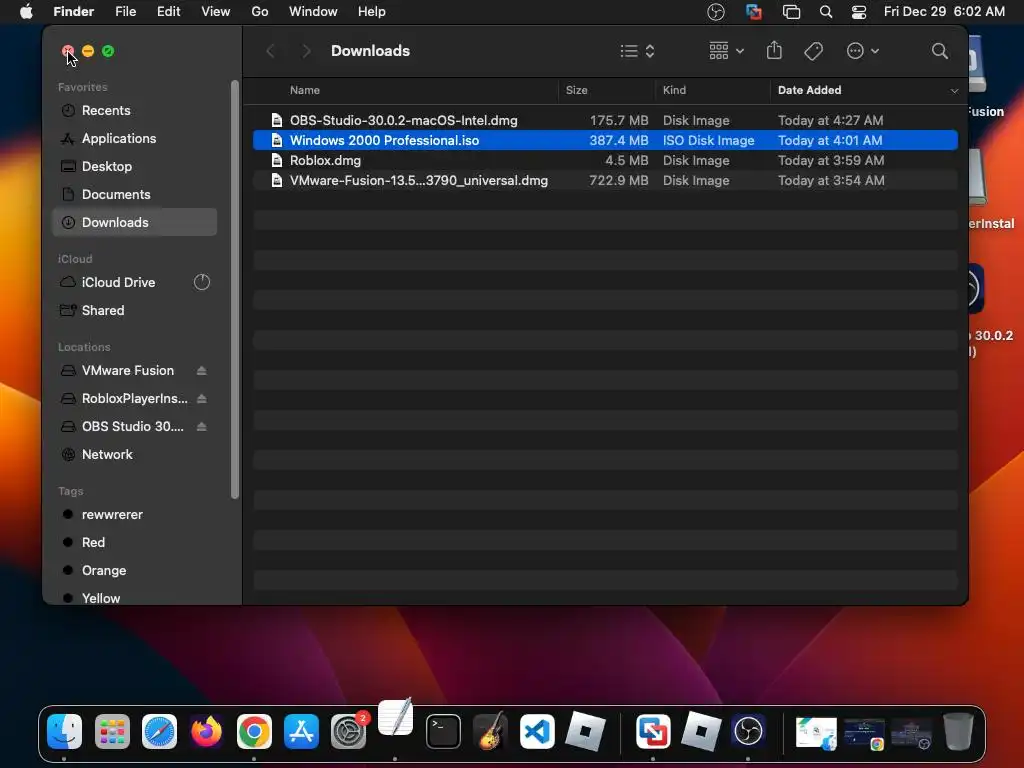Open the More actions ellipsis menu
This screenshot has height=768, width=1024.
(x=862, y=51)
